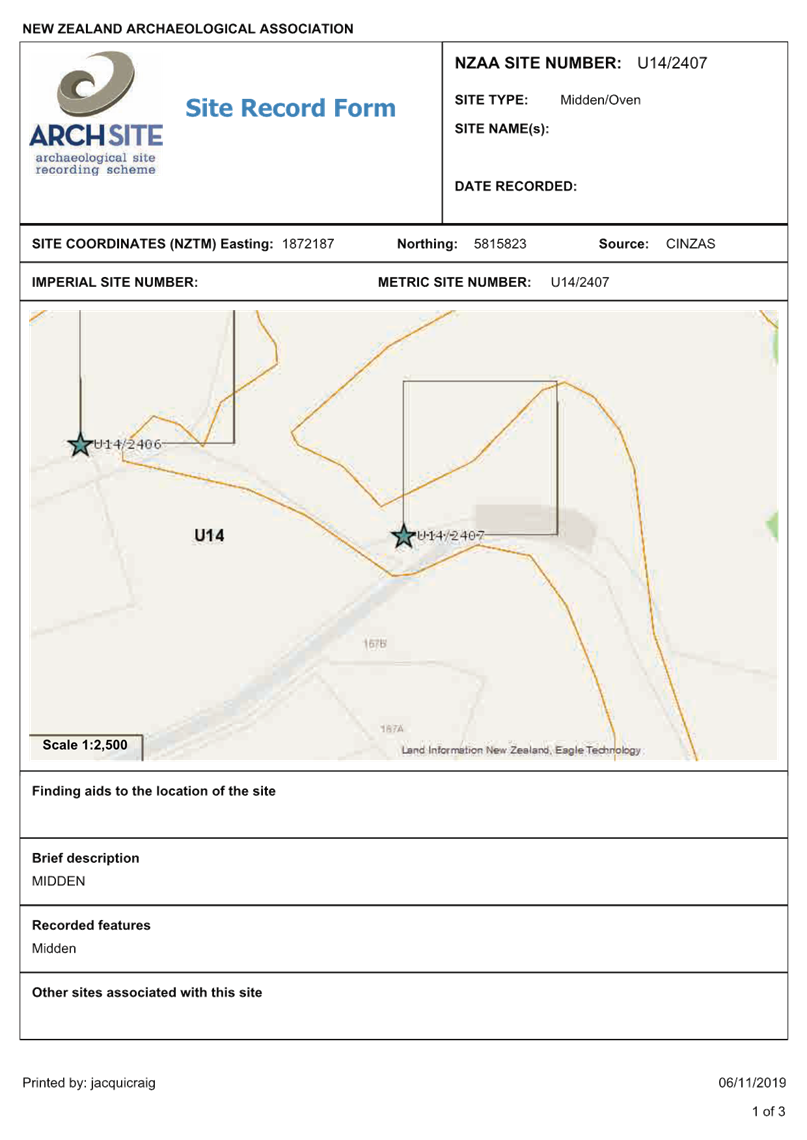Click the star marker for site U14/2407
807x1140 pixels.
403,537
